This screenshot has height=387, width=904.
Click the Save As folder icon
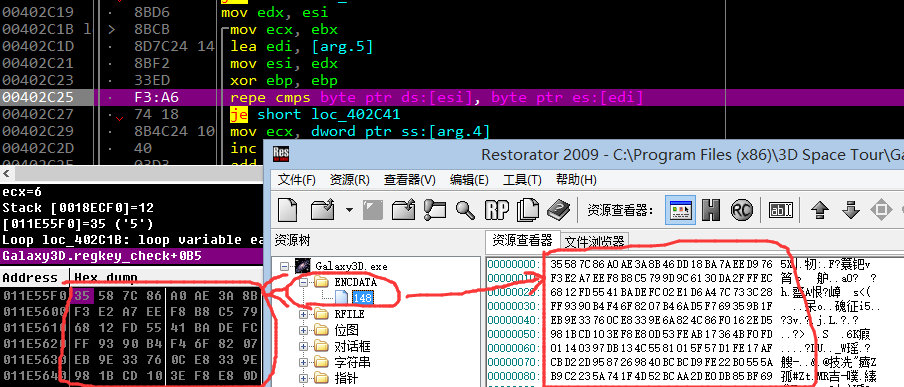click(404, 210)
